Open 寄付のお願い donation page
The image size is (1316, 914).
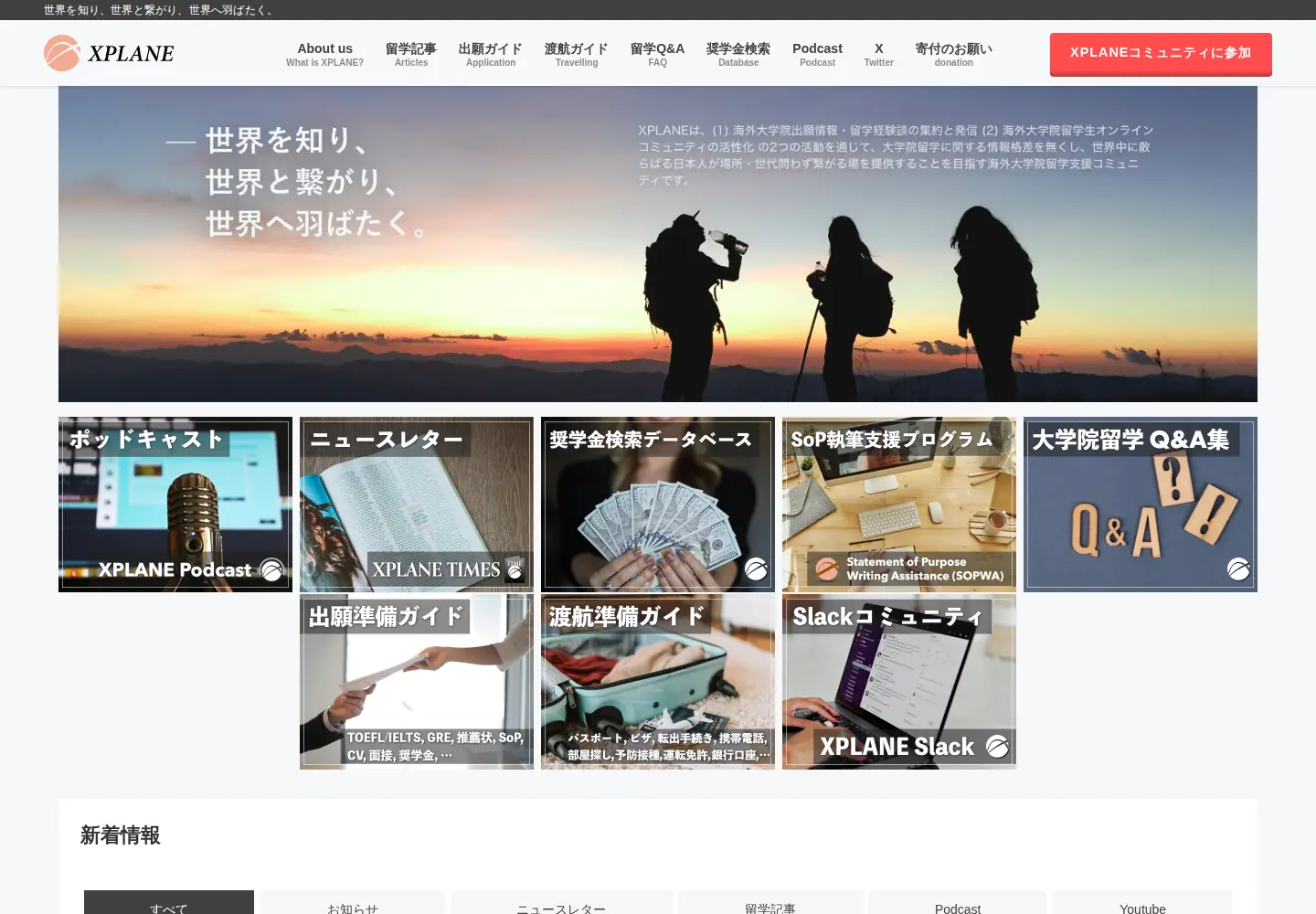(953, 55)
